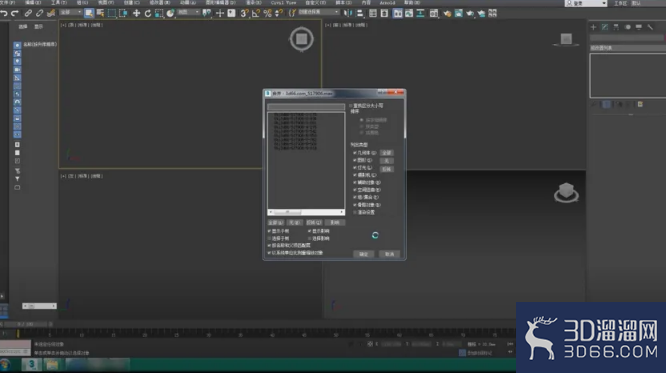Viewport: 666px width, 373px height.
Task: Click the None button below the object list
Action: [x=294, y=223]
